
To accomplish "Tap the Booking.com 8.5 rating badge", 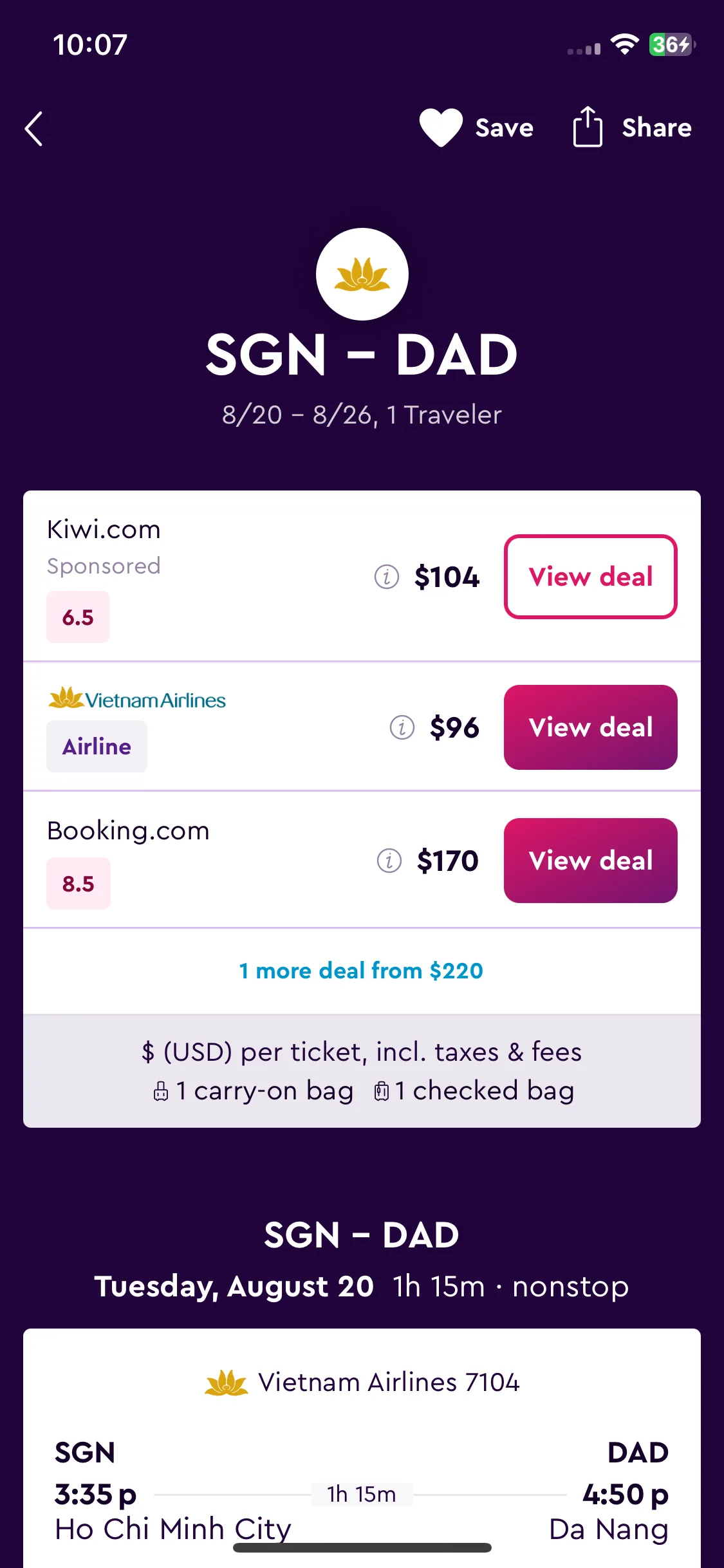I will 79,884.
